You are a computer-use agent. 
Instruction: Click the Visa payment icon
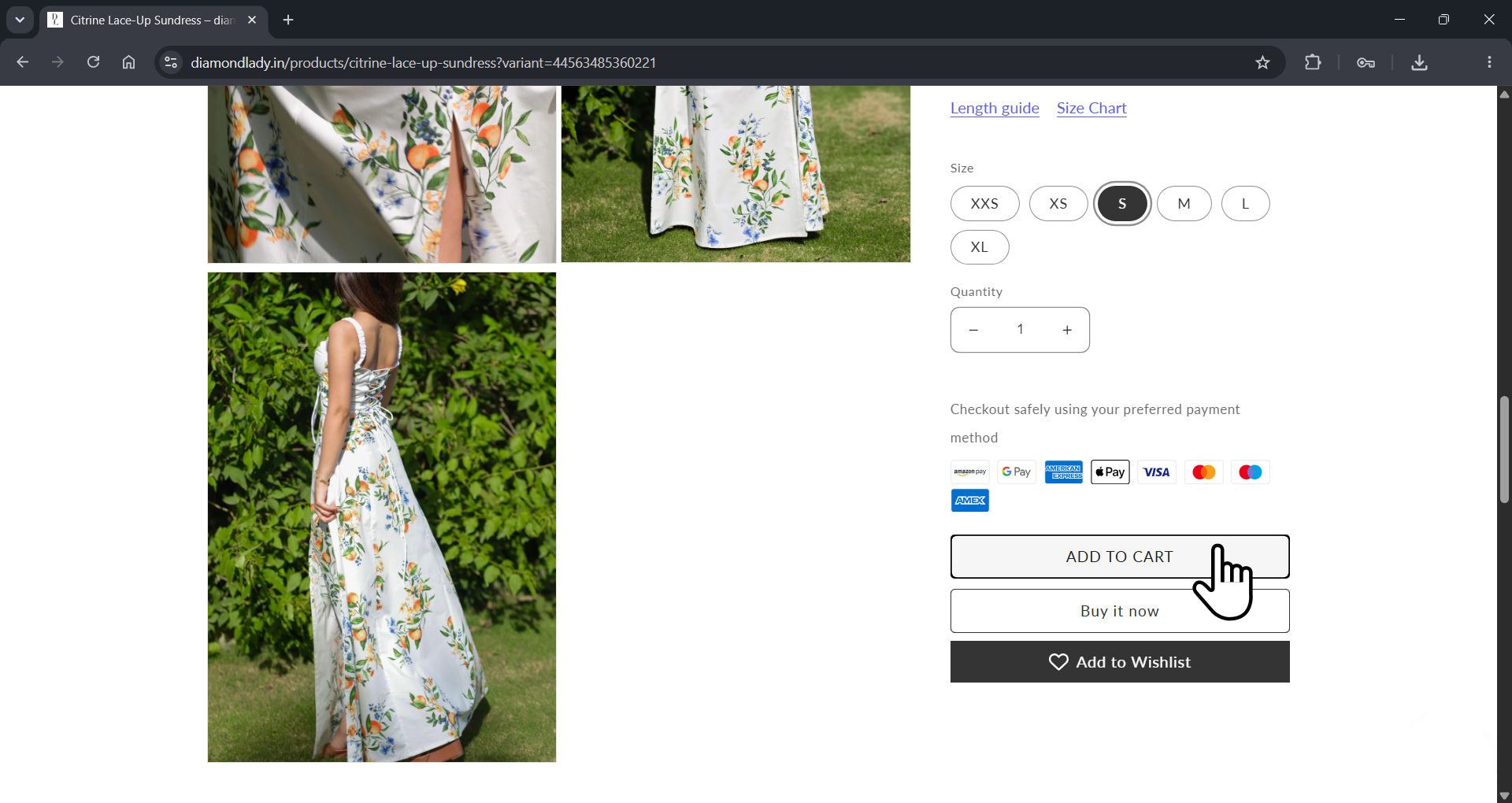(x=1157, y=472)
